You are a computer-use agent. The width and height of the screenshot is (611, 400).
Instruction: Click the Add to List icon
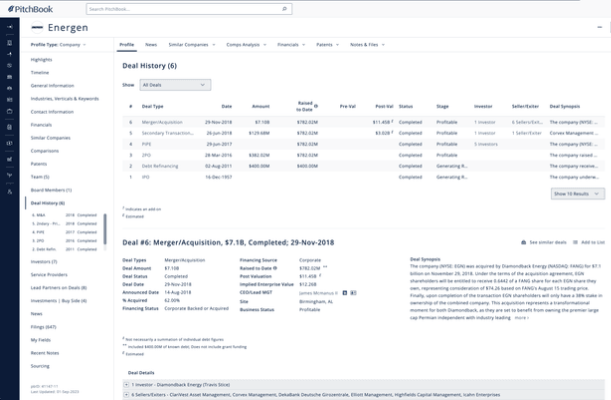click(574, 242)
